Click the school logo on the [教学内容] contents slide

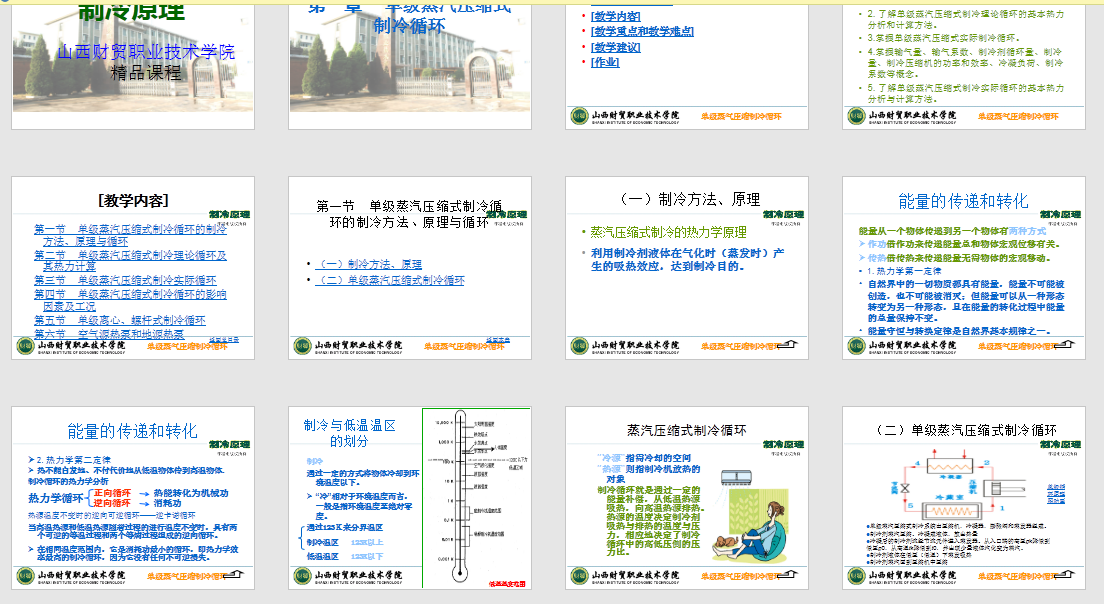click(x=25, y=346)
